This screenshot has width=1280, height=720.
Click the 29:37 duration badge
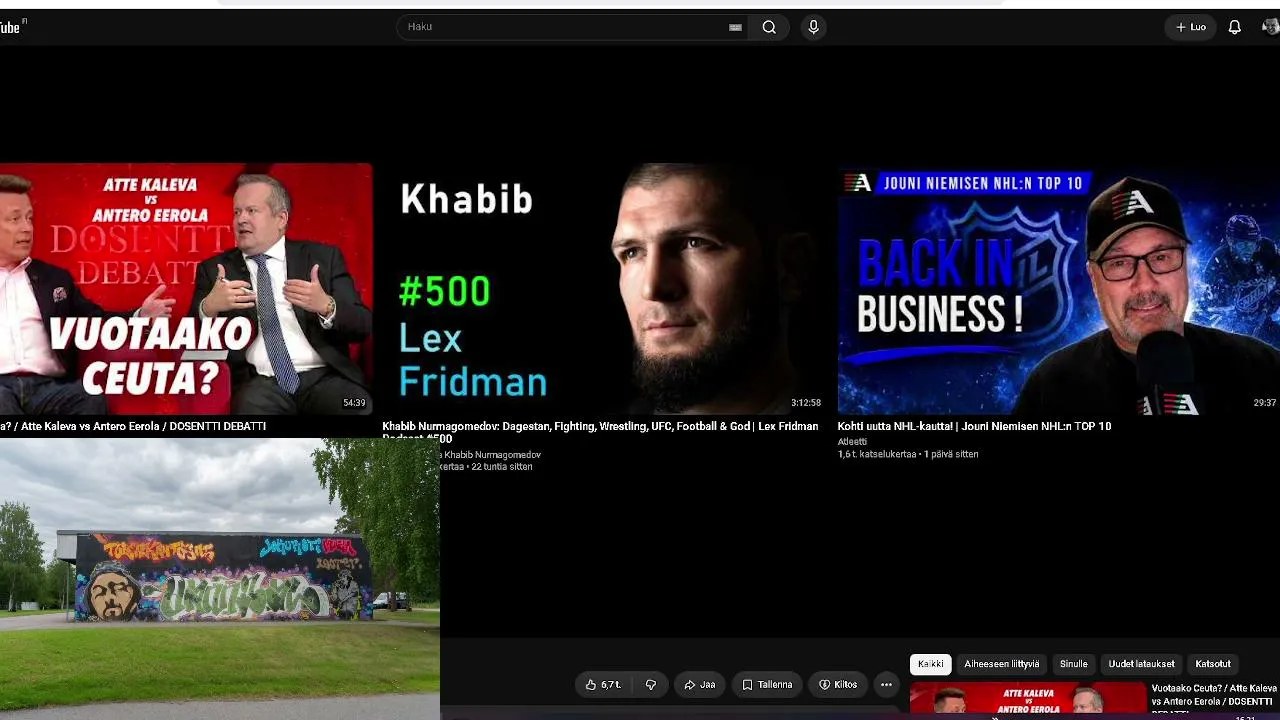pos(1265,403)
